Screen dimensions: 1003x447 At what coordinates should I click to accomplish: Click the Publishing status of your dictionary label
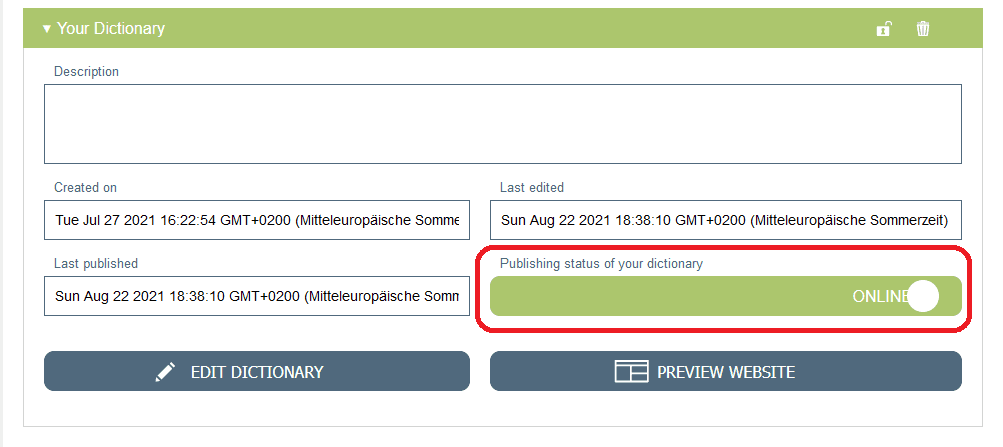point(602,264)
